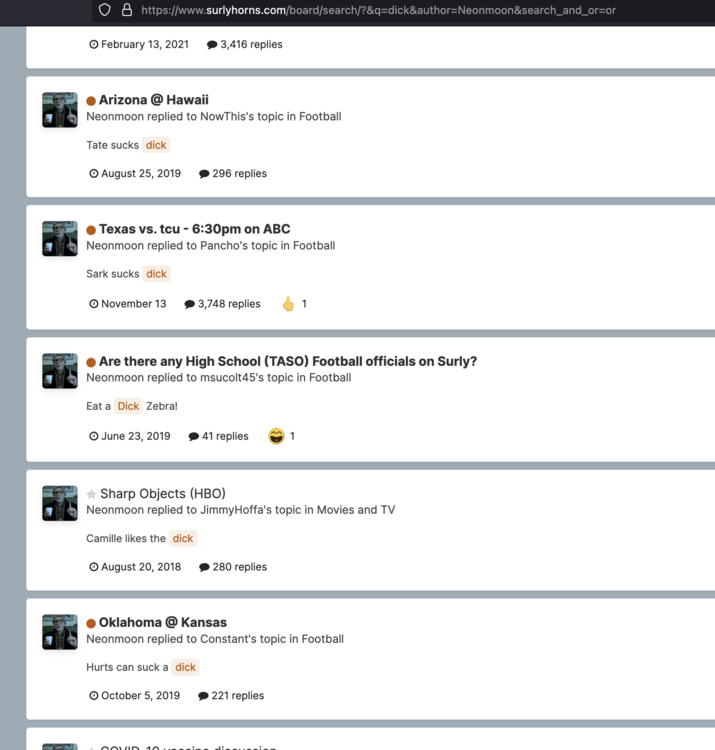Viewport: 715px width, 750px height.
Task: Click the middle finger reaction on Texas vs. tcu post
Action: [288, 304]
